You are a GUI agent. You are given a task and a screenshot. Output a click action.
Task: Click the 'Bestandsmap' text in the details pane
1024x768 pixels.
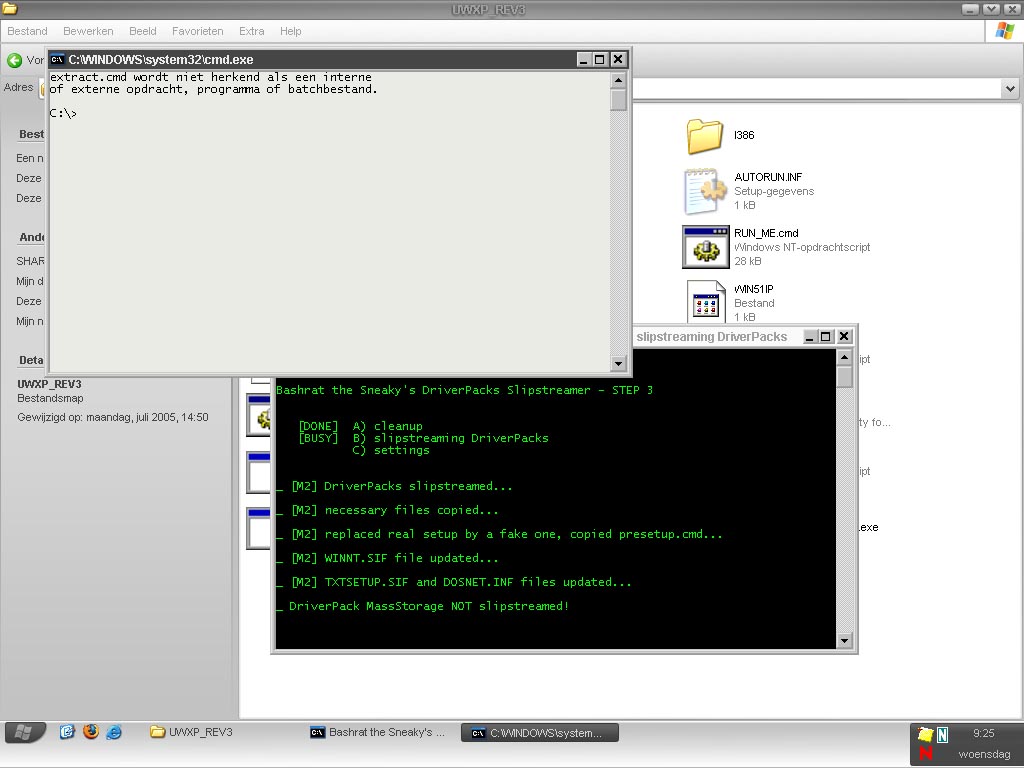pos(50,398)
